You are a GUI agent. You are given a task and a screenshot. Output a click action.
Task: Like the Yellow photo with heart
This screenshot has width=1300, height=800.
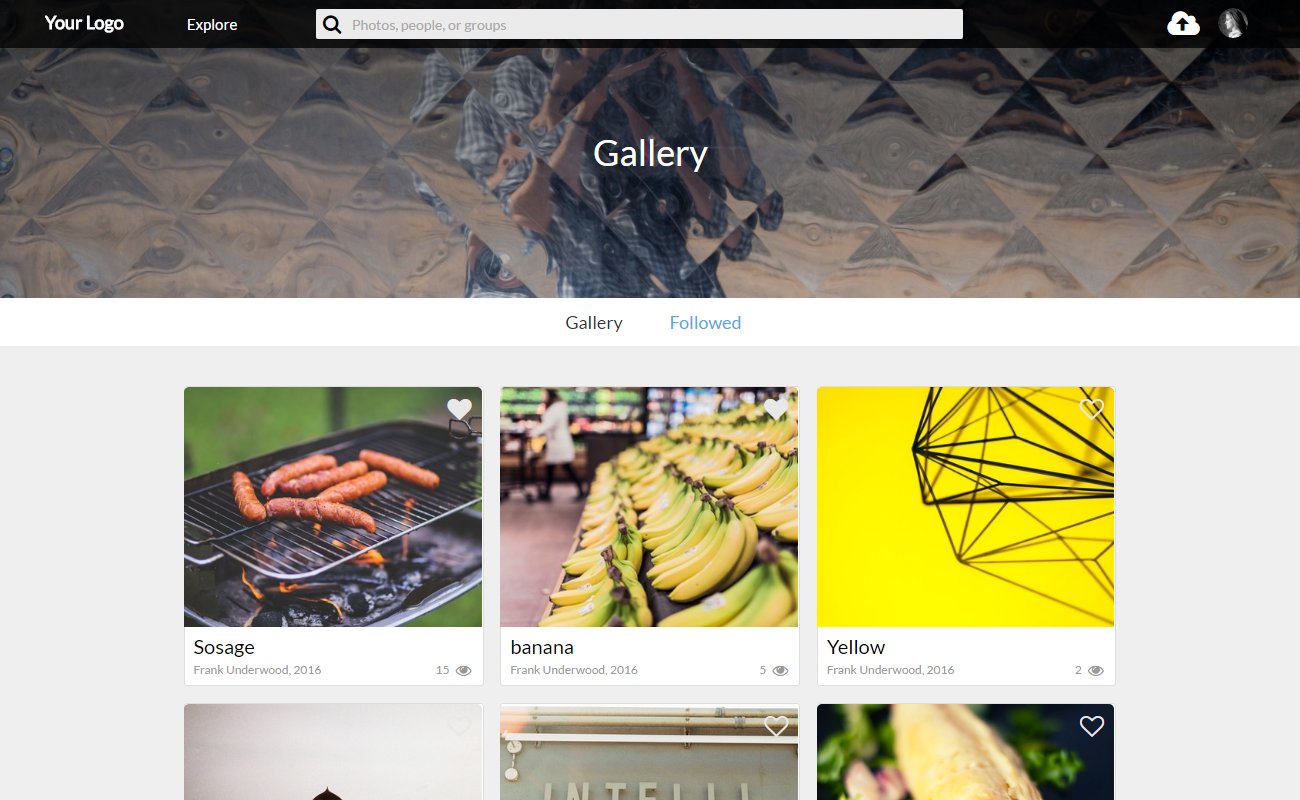point(1092,409)
